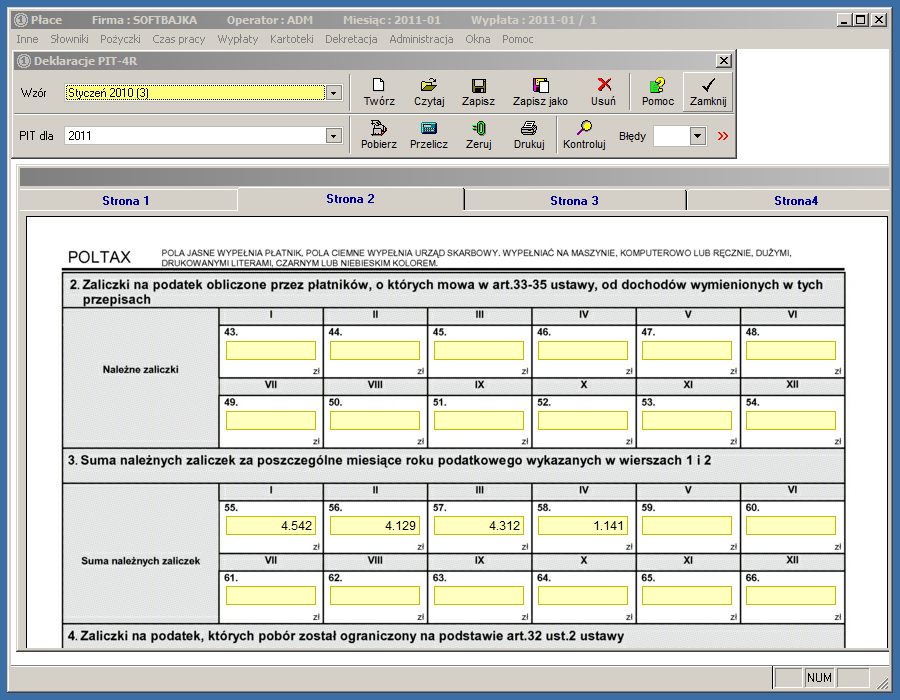
Task: Open the Dekretacja menu
Action: 351,39
